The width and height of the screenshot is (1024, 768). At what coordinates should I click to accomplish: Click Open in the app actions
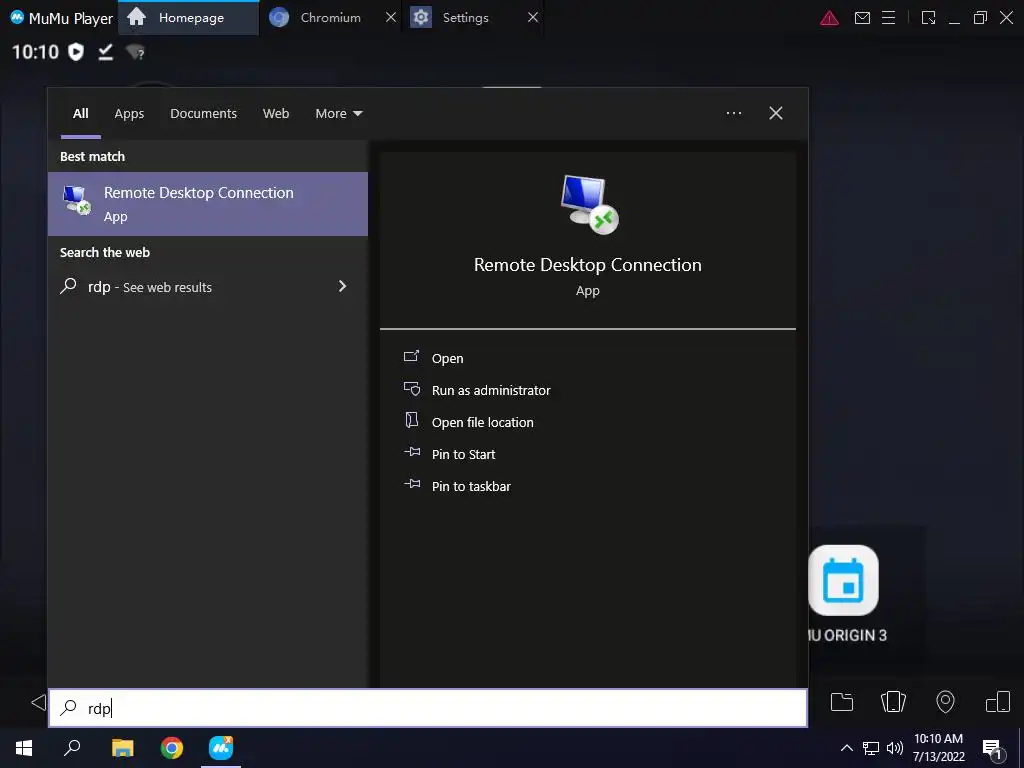click(447, 358)
